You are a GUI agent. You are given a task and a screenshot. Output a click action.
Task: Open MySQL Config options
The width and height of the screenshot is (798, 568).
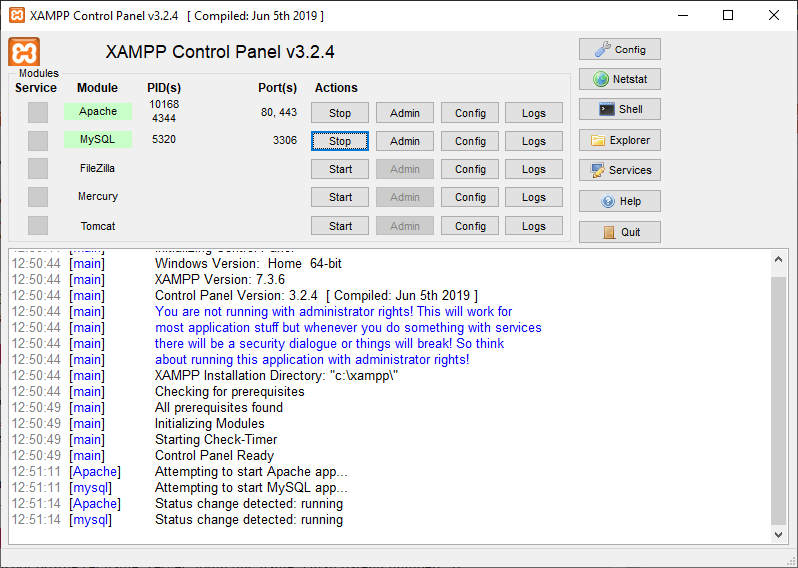click(470, 141)
